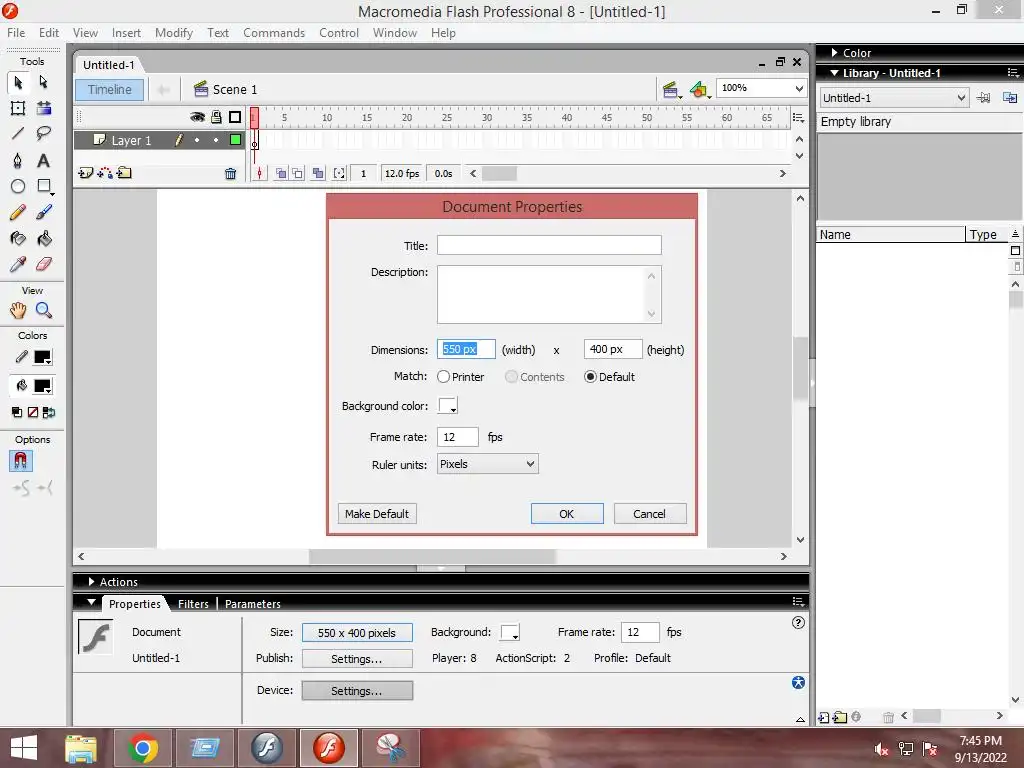
Task: Select the Free Transform tool
Action: (x=18, y=108)
